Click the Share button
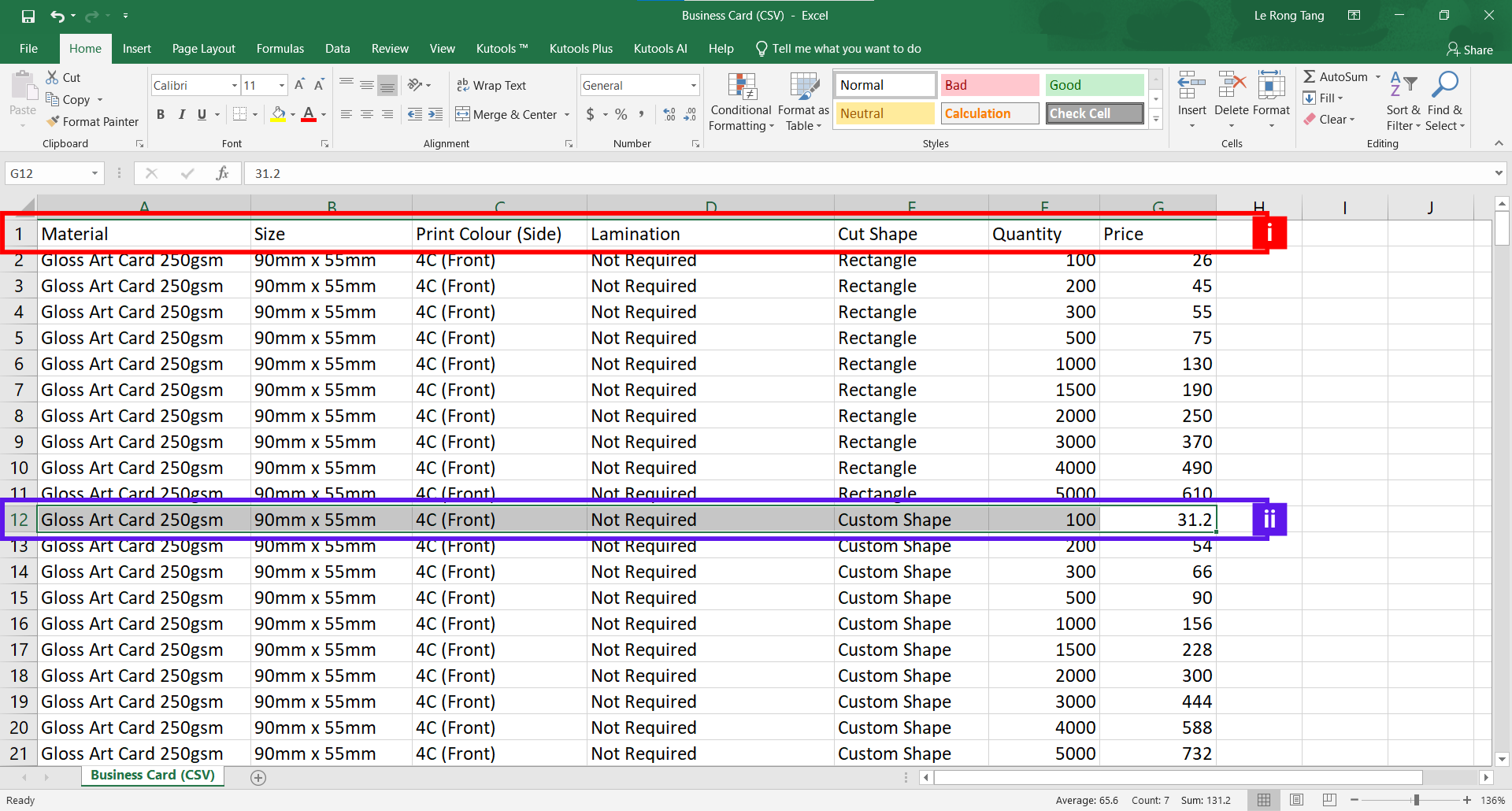This screenshot has height=811, width=1512. click(1469, 50)
